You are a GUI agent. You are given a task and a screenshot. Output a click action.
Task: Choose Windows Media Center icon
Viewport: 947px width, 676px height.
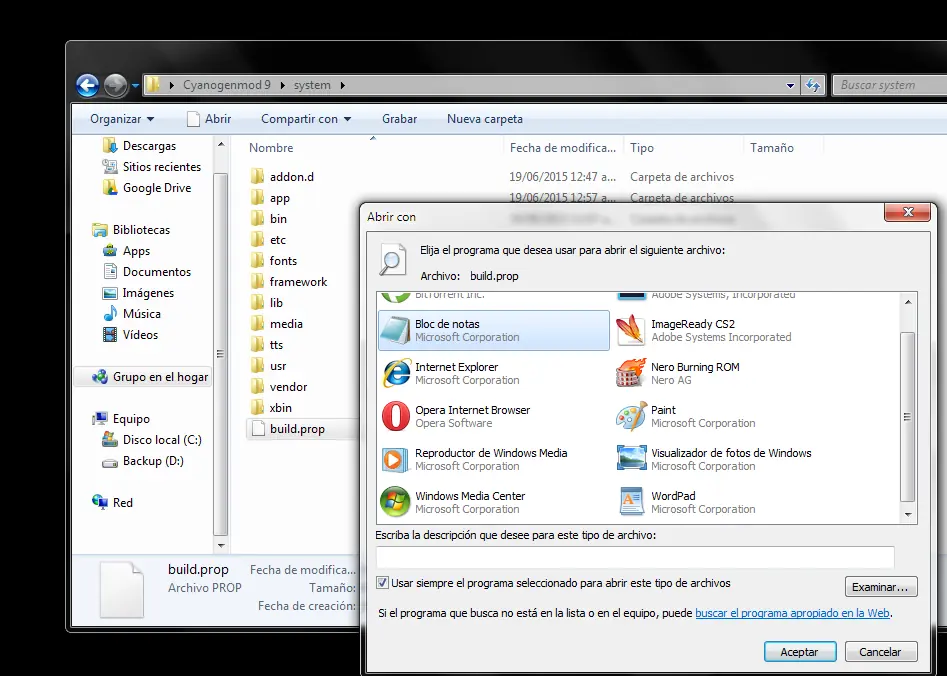(x=396, y=502)
